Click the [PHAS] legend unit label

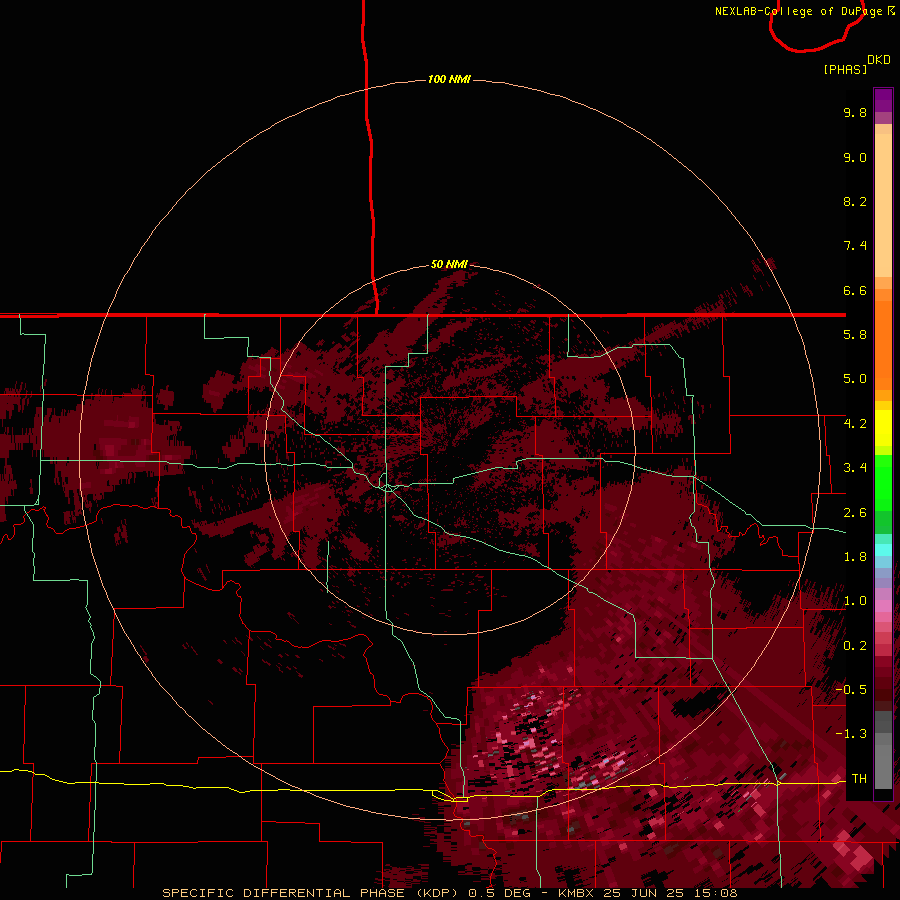coord(845,69)
